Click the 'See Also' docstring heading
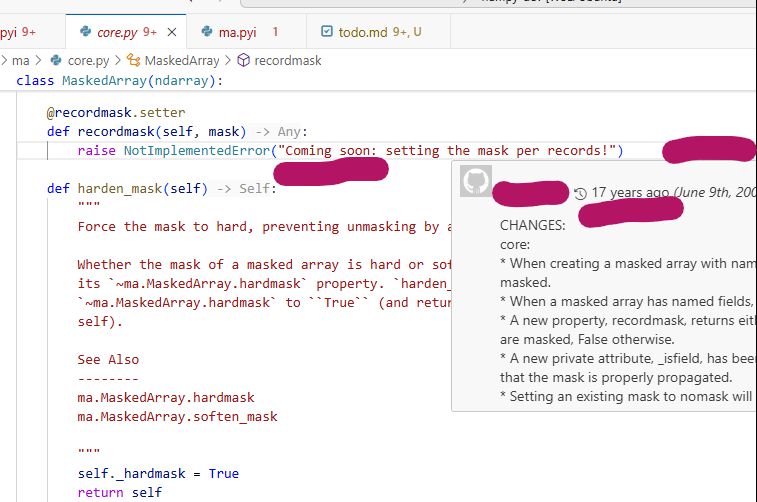 (108, 360)
